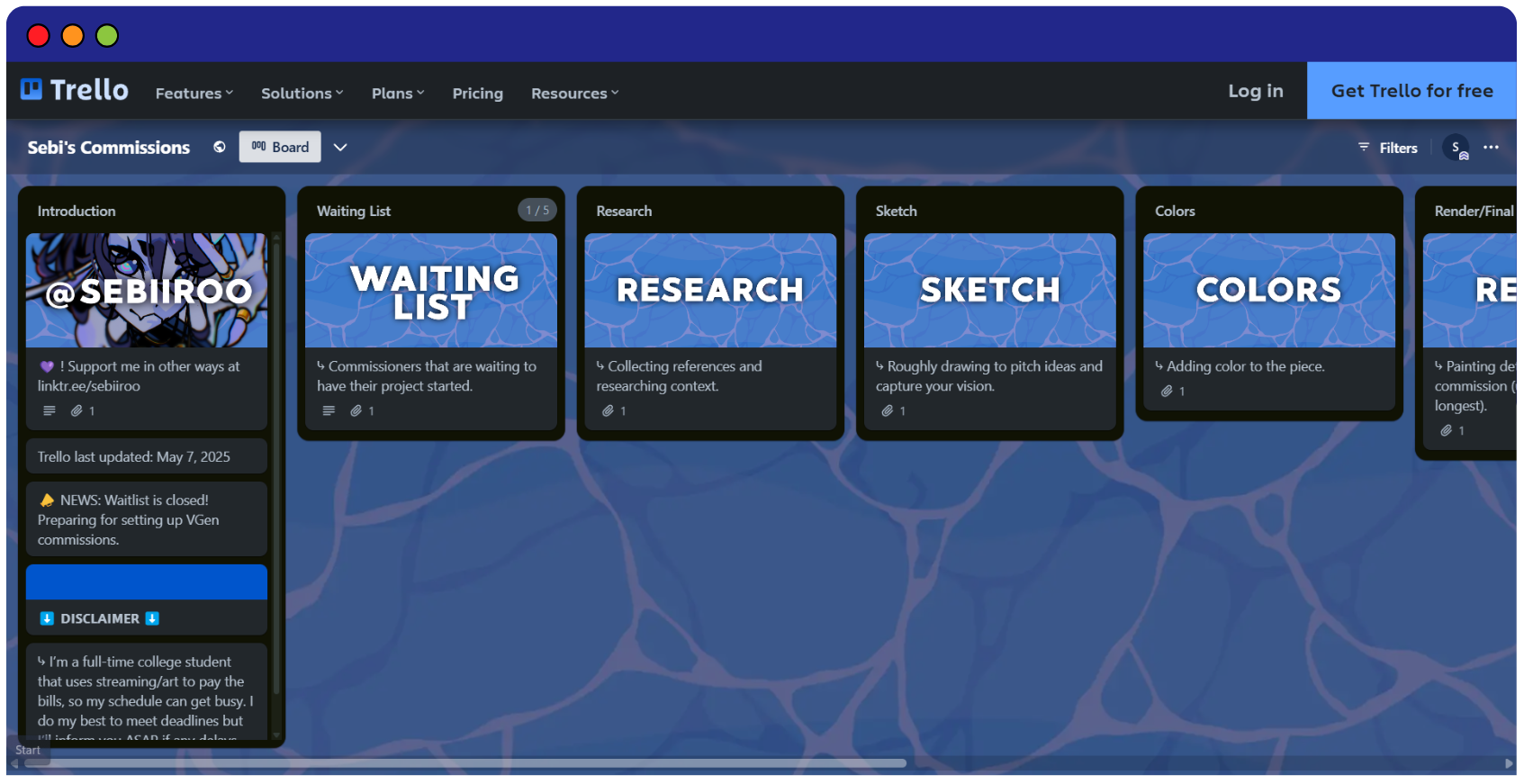This screenshot has height=784, width=1524.
Task: Click attachment icon on Colors card
Action: point(1167,391)
